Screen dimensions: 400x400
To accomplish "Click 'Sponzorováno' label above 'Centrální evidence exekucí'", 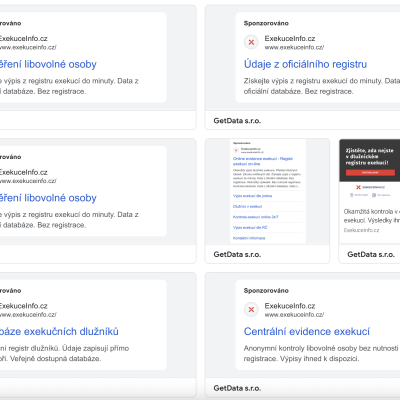I will point(266,291).
